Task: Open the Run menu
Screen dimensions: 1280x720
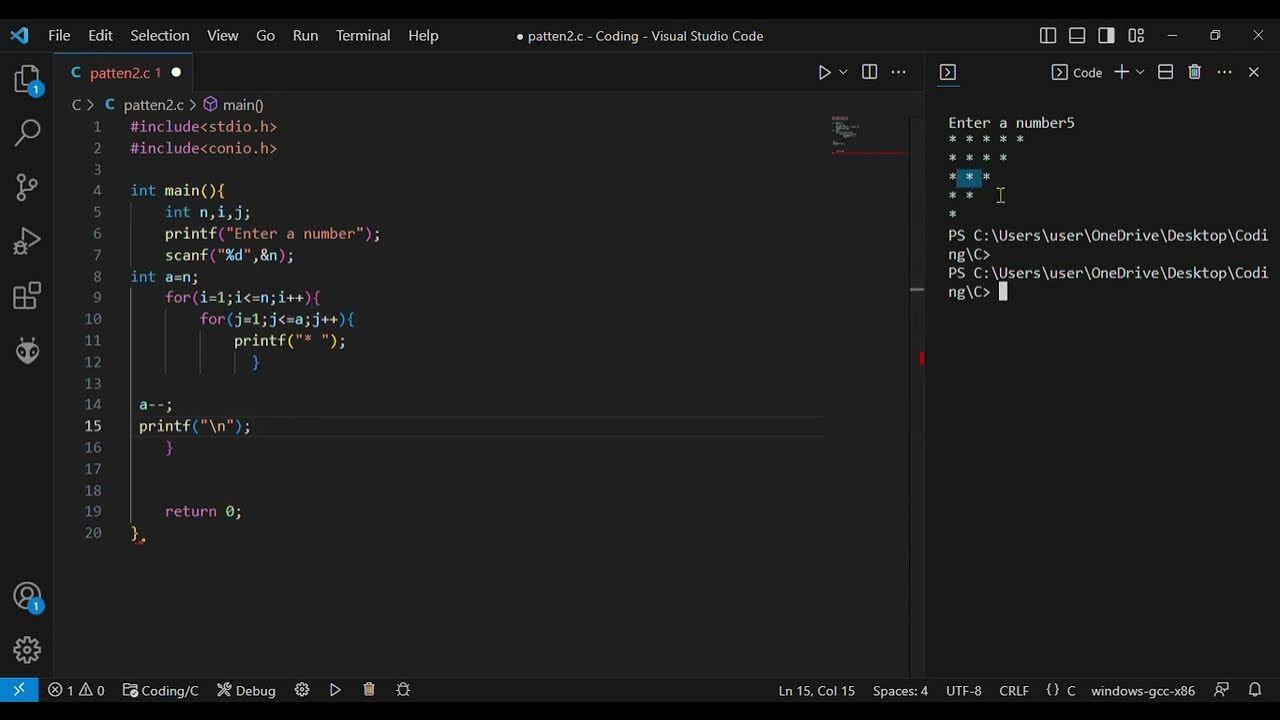Action: pyautogui.click(x=305, y=35)
